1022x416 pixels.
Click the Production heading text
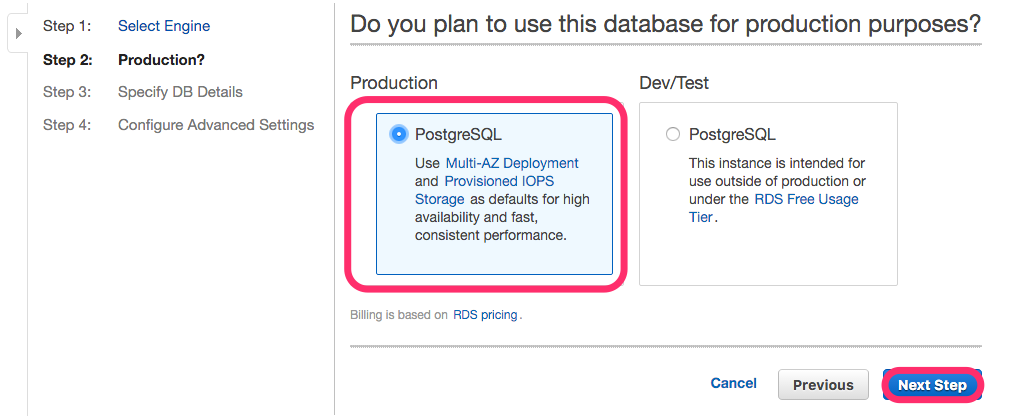point(394,83)
